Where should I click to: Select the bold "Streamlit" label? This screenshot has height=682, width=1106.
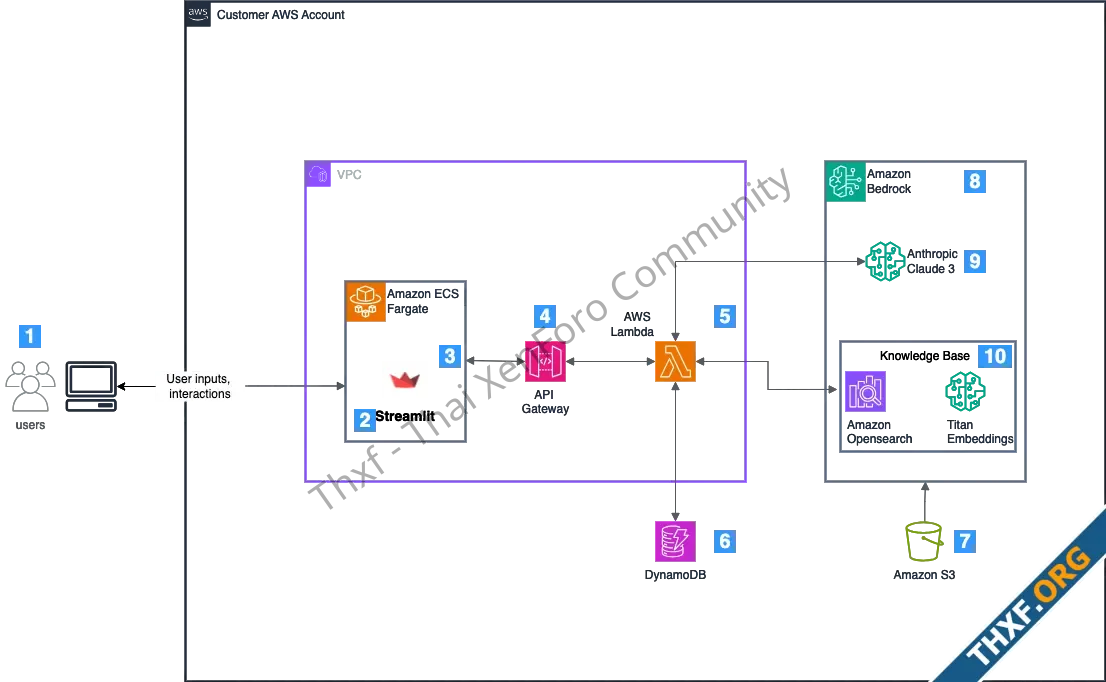[x=405, y=416]
